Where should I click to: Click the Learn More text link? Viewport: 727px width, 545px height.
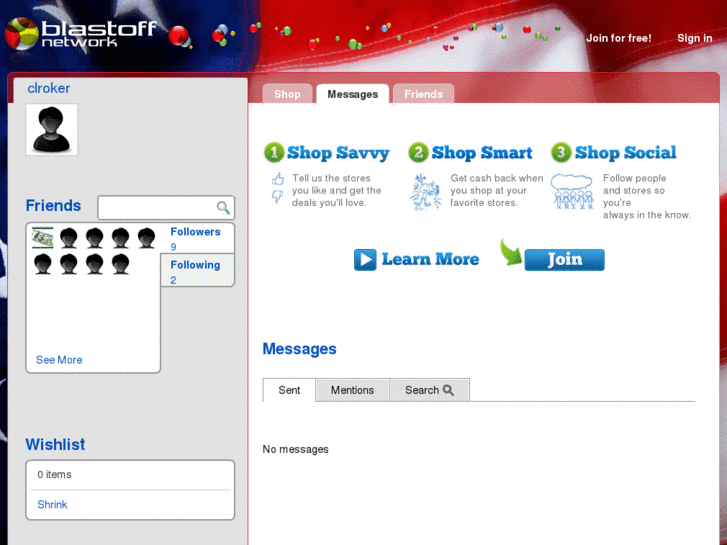click(x=430, y=259)
